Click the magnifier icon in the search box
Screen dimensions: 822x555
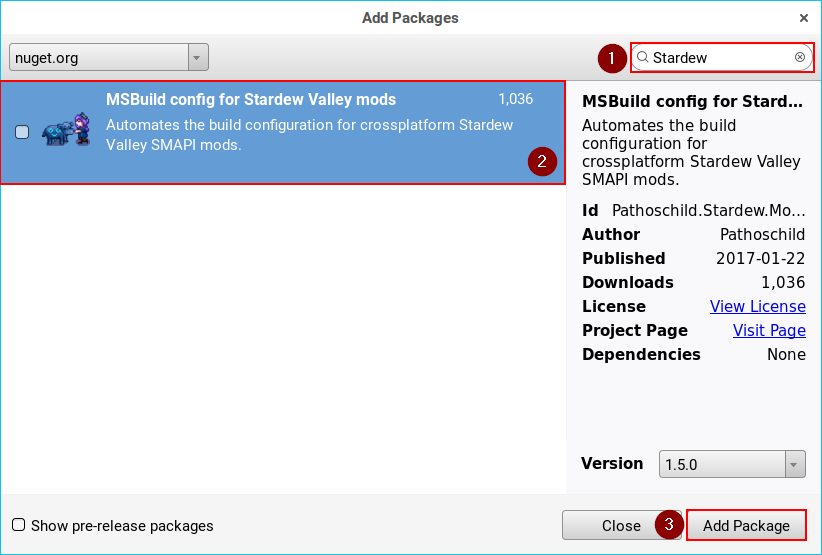(x=643, y=58)
